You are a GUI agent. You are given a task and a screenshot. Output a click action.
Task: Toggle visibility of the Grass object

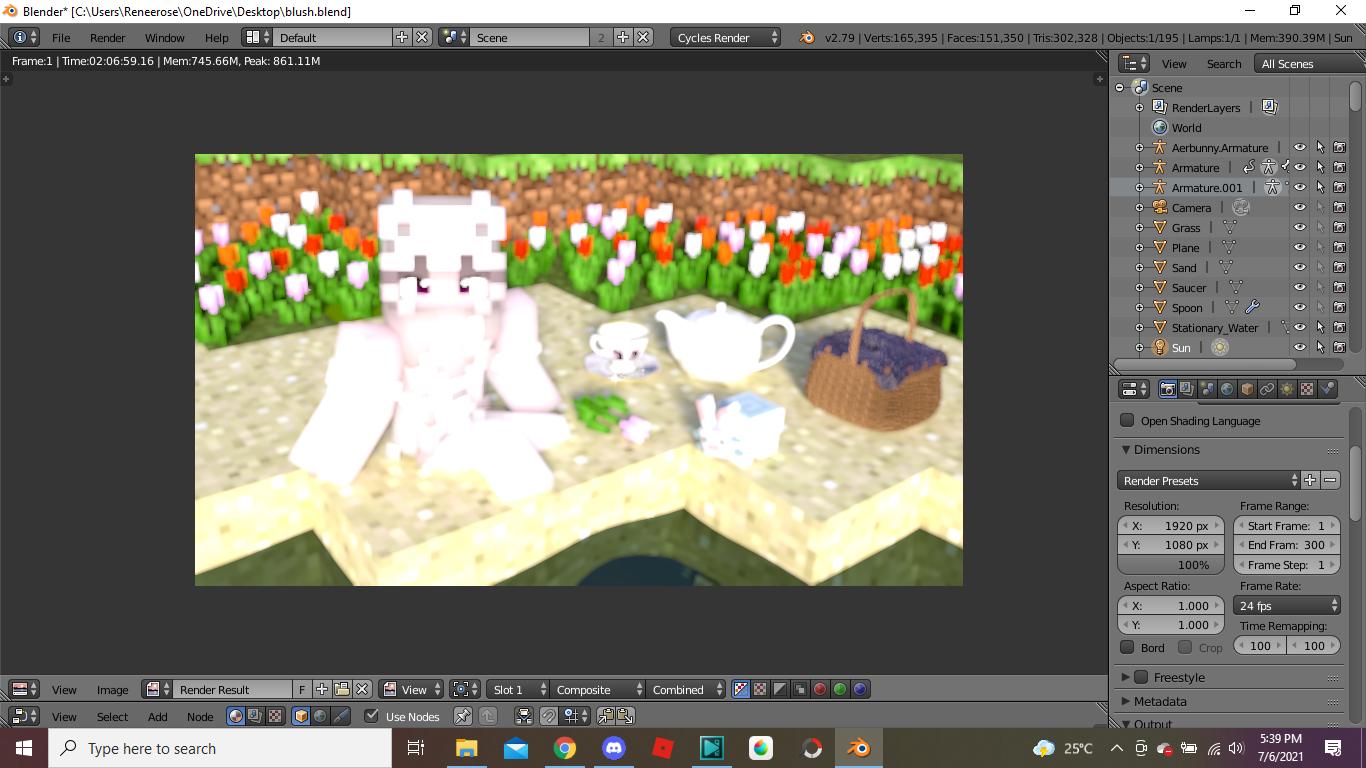(1300, 227)
